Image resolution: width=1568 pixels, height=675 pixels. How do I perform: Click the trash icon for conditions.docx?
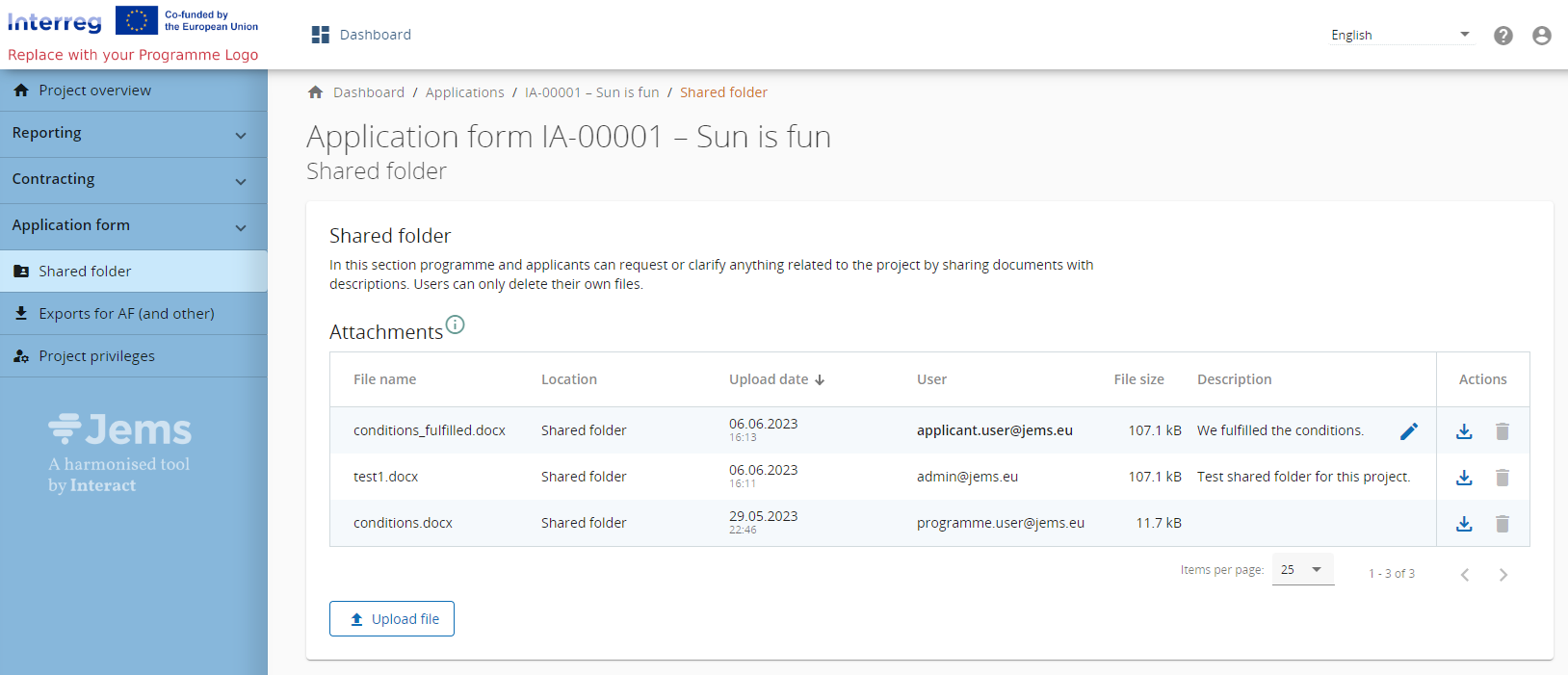(x=1502, y=524)
